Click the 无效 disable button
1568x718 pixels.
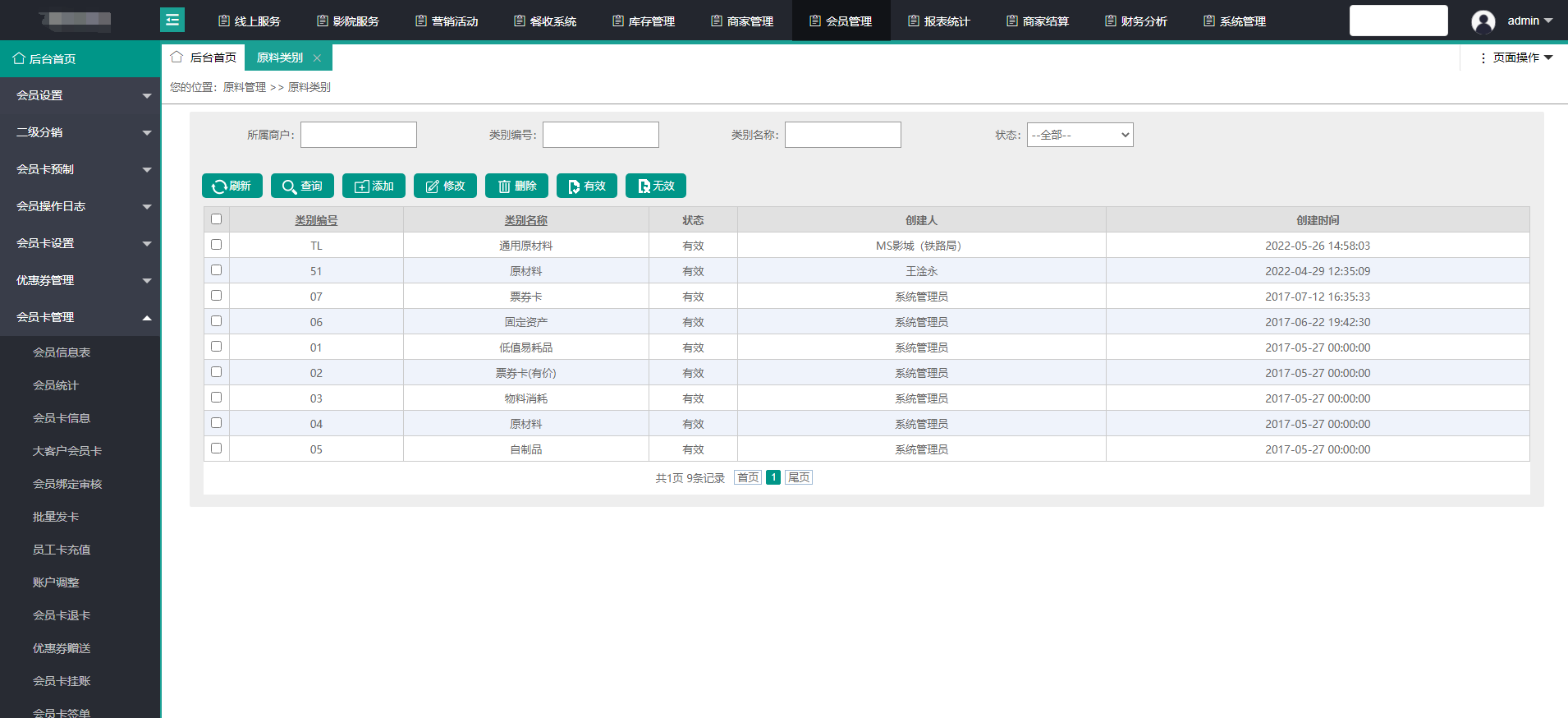[656, 186]
